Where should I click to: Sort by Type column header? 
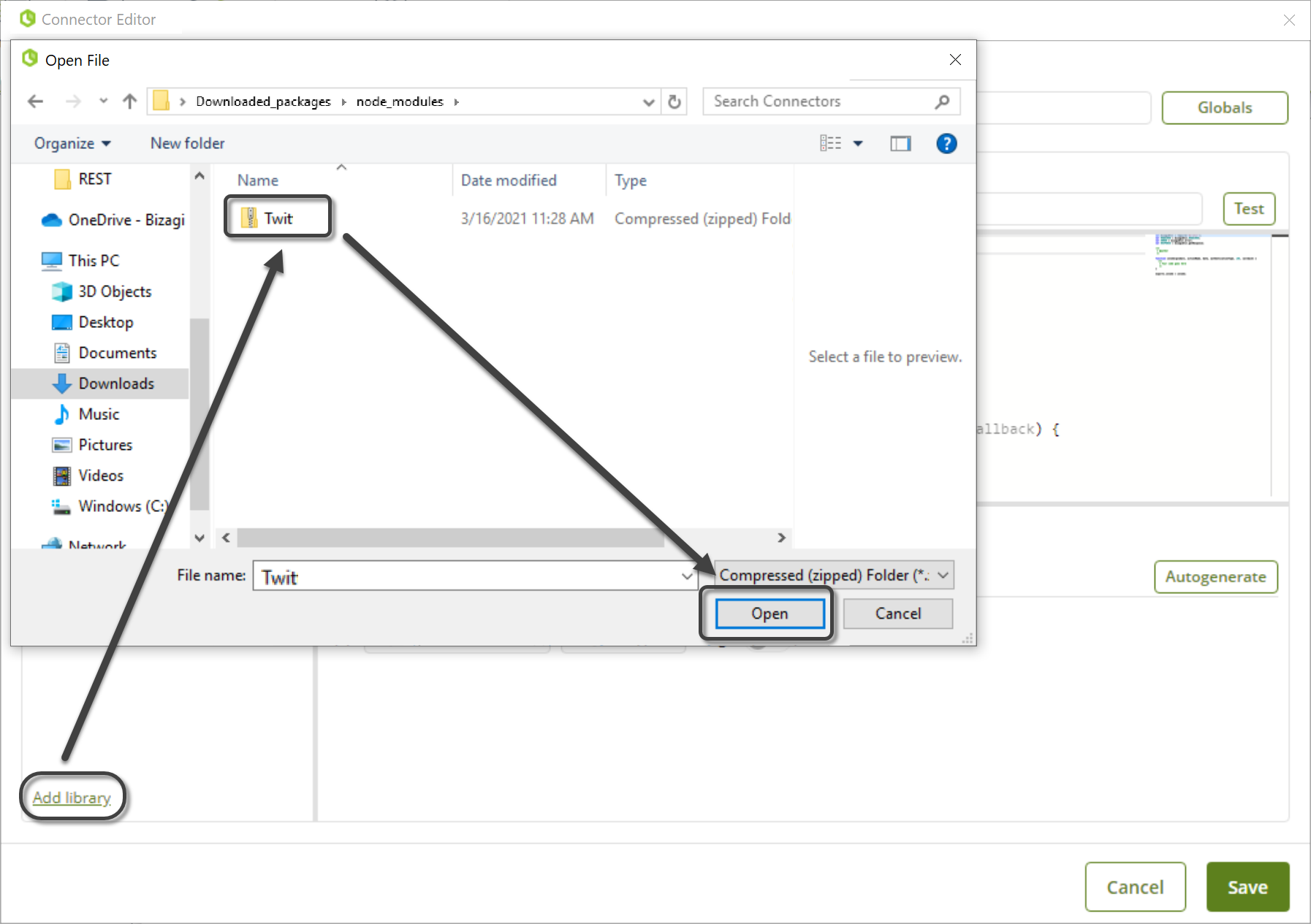pos(631,180)
